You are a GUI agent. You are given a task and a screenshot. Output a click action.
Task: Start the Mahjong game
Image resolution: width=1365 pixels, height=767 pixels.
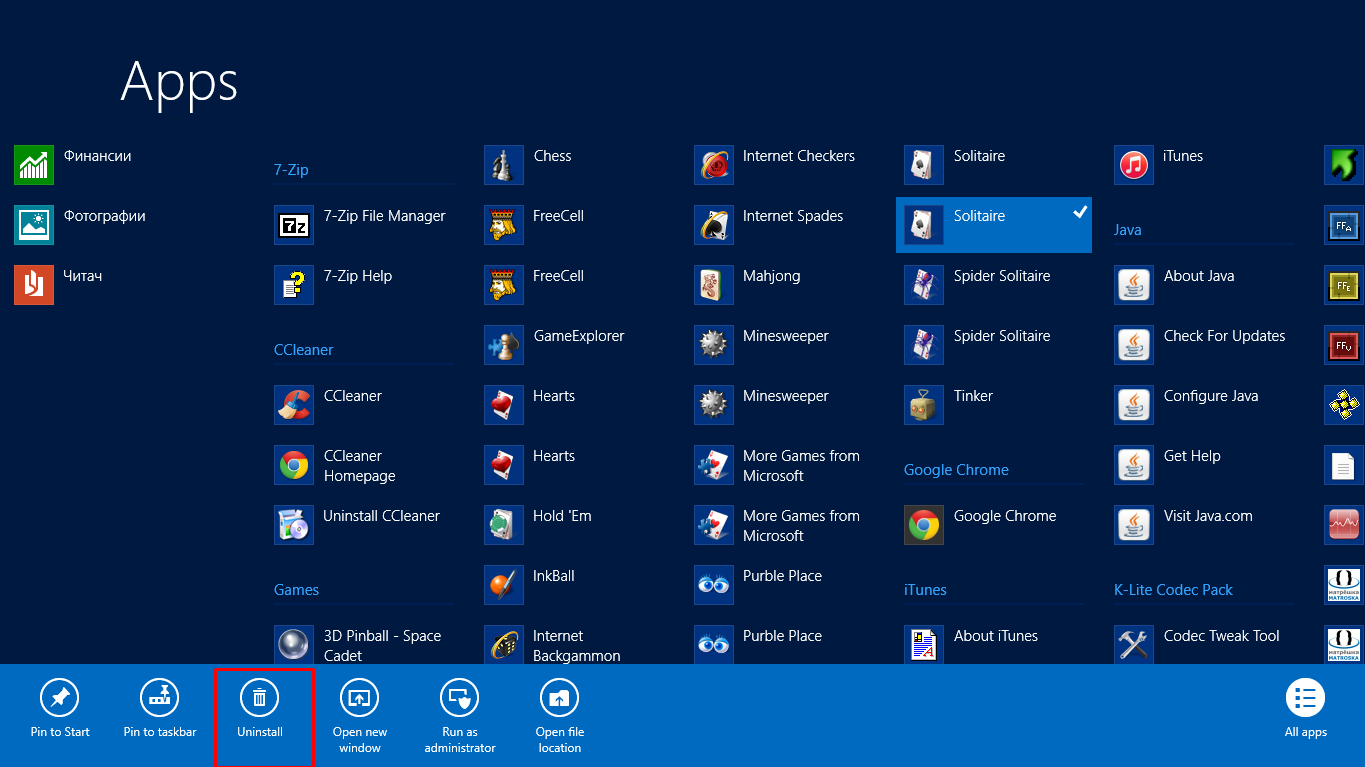pyautogui.click(x=747, y=285)
